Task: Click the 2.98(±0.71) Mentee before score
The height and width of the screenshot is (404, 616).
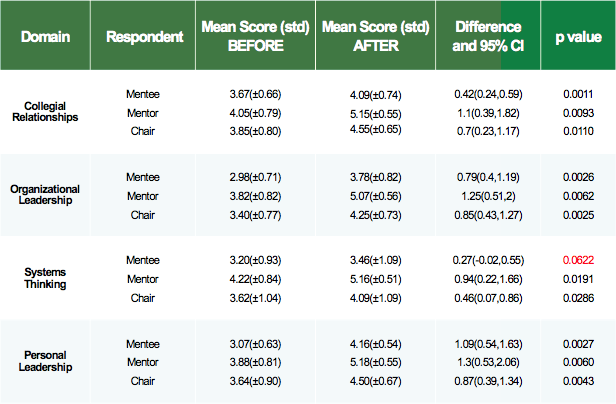Action: 255,177
